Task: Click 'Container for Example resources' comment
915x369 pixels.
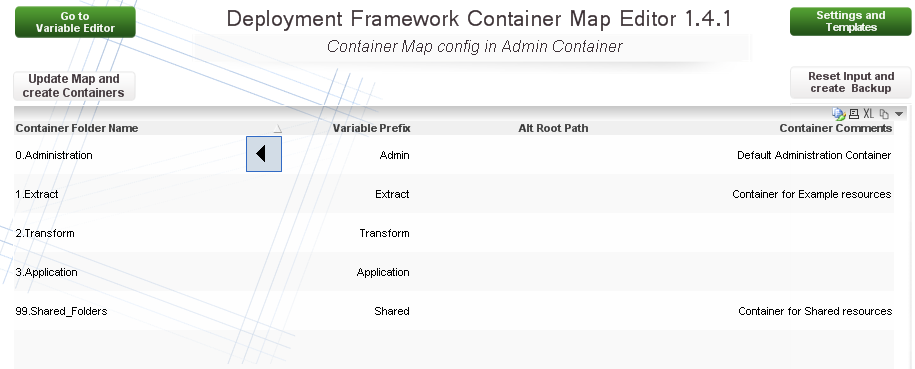Action: click(812, 194)
